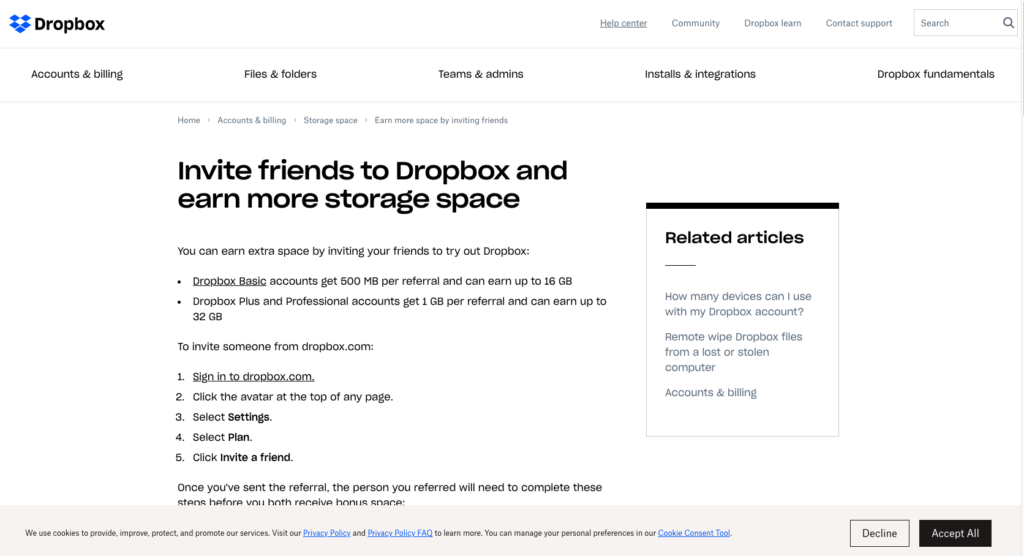Click the text 'Click Invite a friend.'
Screen dimensions: 1024x556
tap(243, 457)
